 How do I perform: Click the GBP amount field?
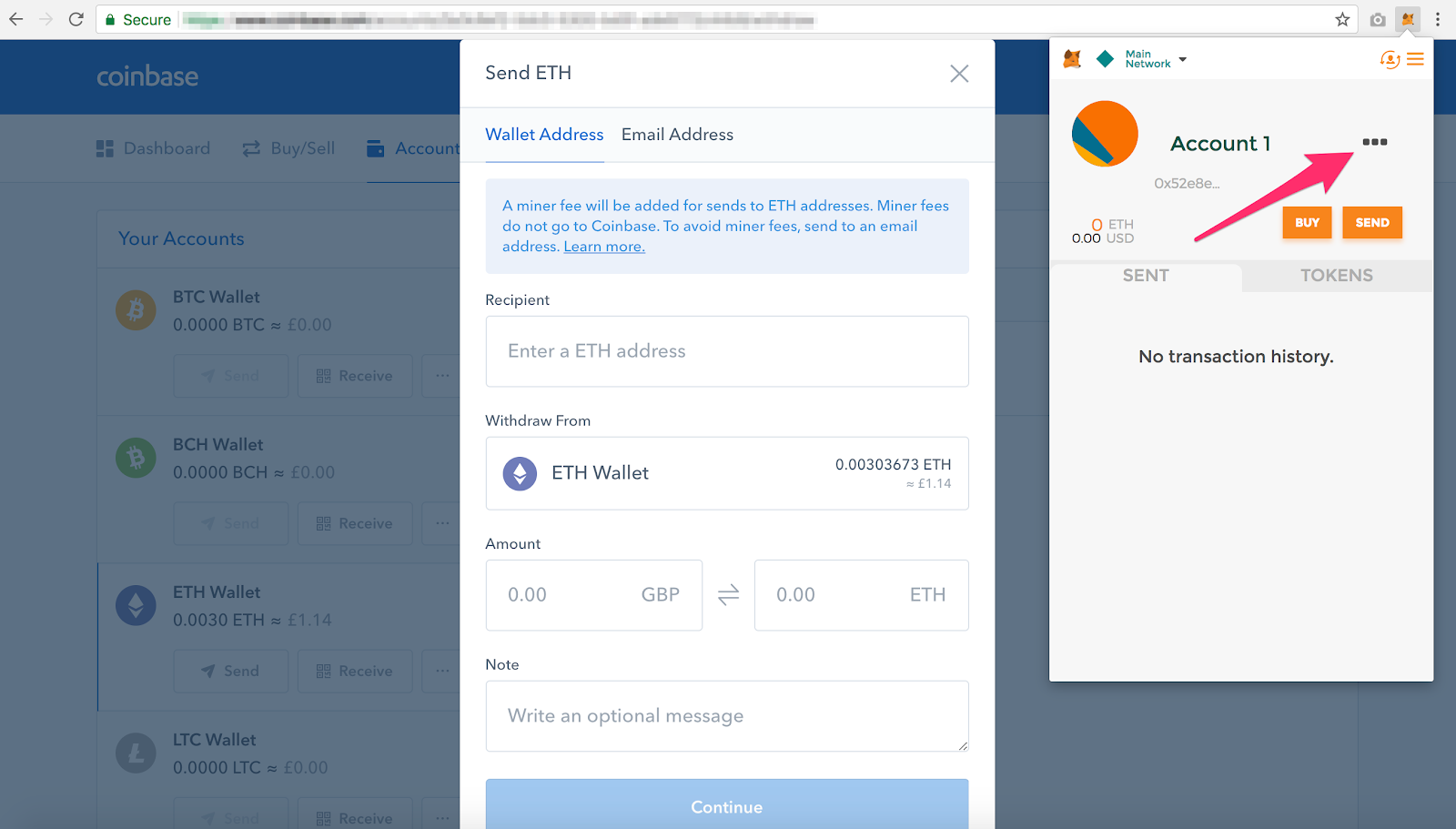[x=594, y=595]
